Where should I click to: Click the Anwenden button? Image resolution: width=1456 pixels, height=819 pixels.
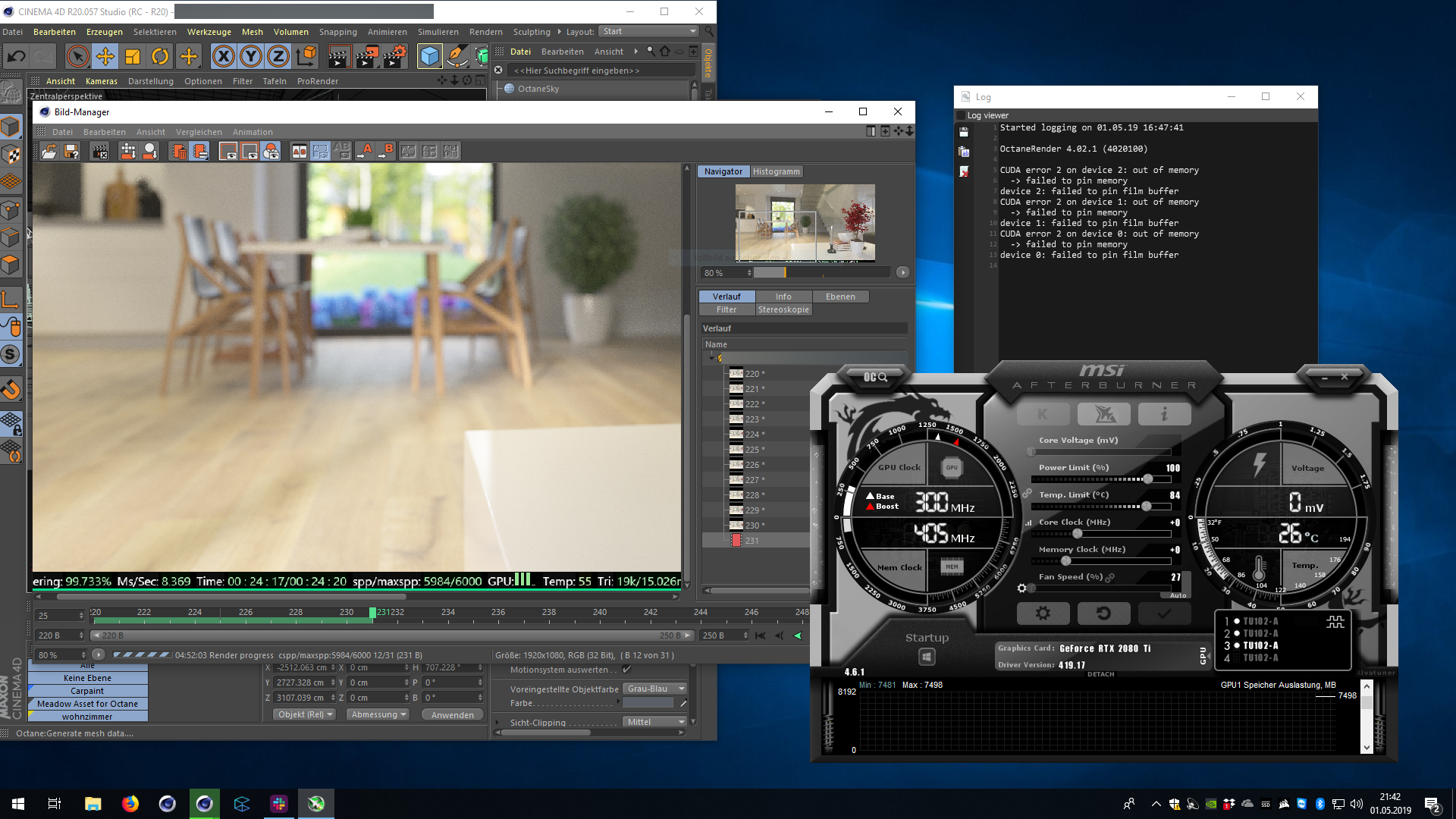click(x=453, y=715)
